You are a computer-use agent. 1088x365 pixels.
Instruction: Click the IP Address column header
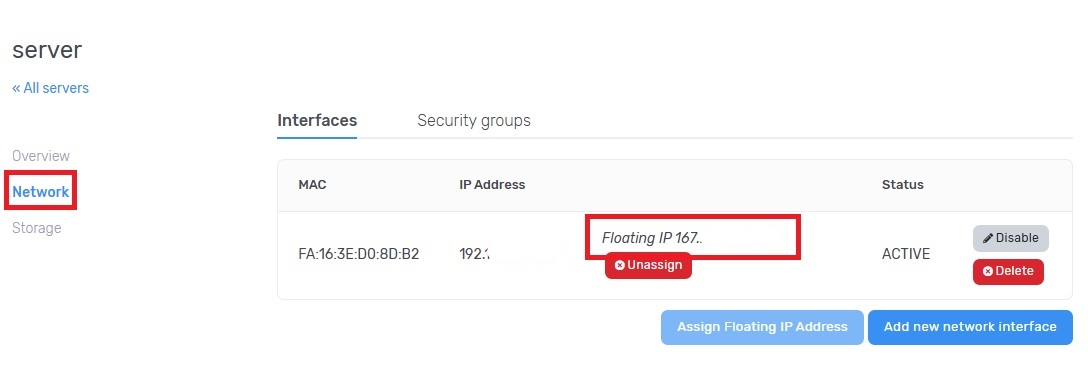[x=492, y=185]
